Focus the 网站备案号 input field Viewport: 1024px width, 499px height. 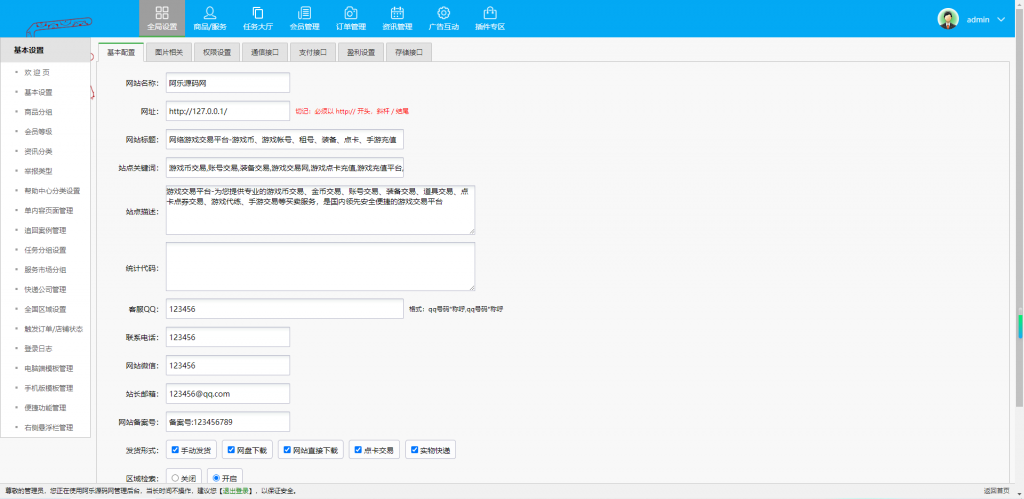point(228,422)
